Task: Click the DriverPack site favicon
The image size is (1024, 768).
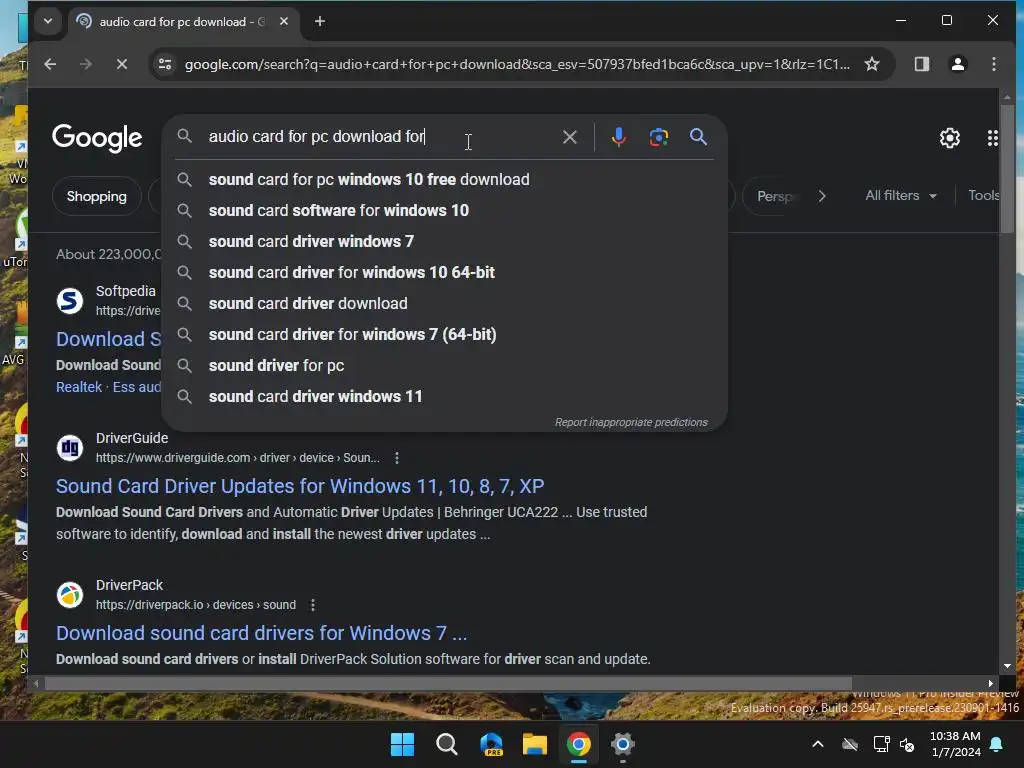Action: tap(70, 595)
